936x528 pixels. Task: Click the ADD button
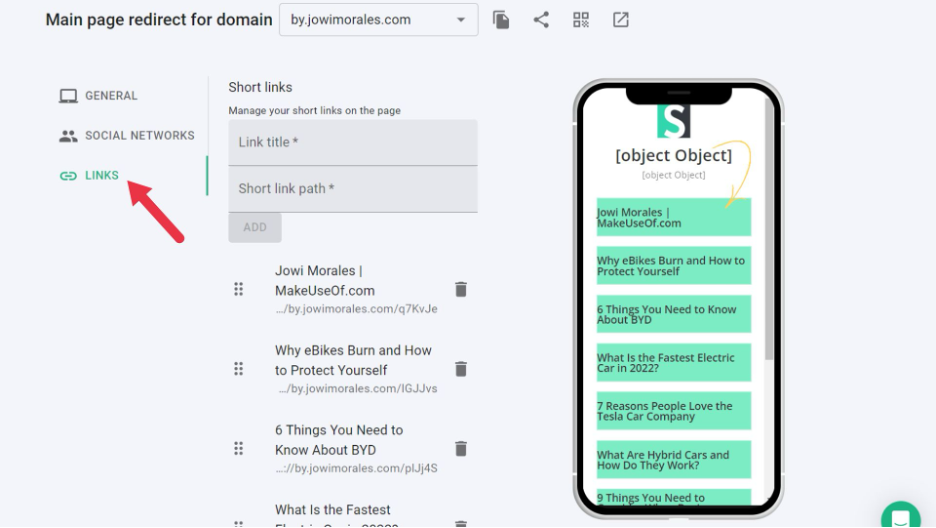(255, 227)
